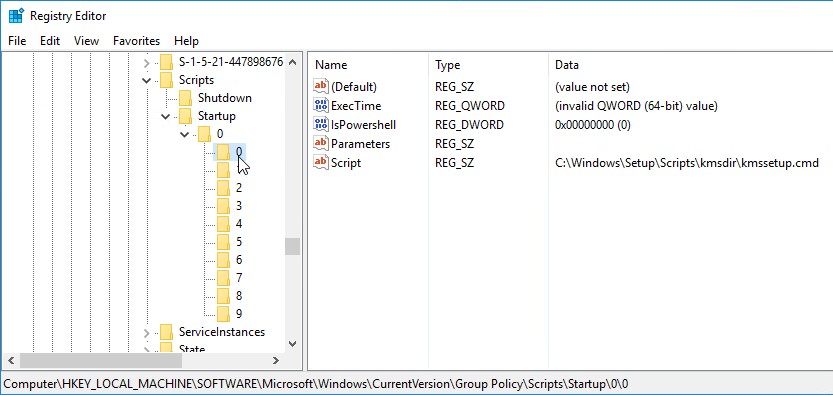The height and width of the screenshot is (395, 833).
Task: Click the folder icon of subkey 4
Action: click(x=223, y=224)
